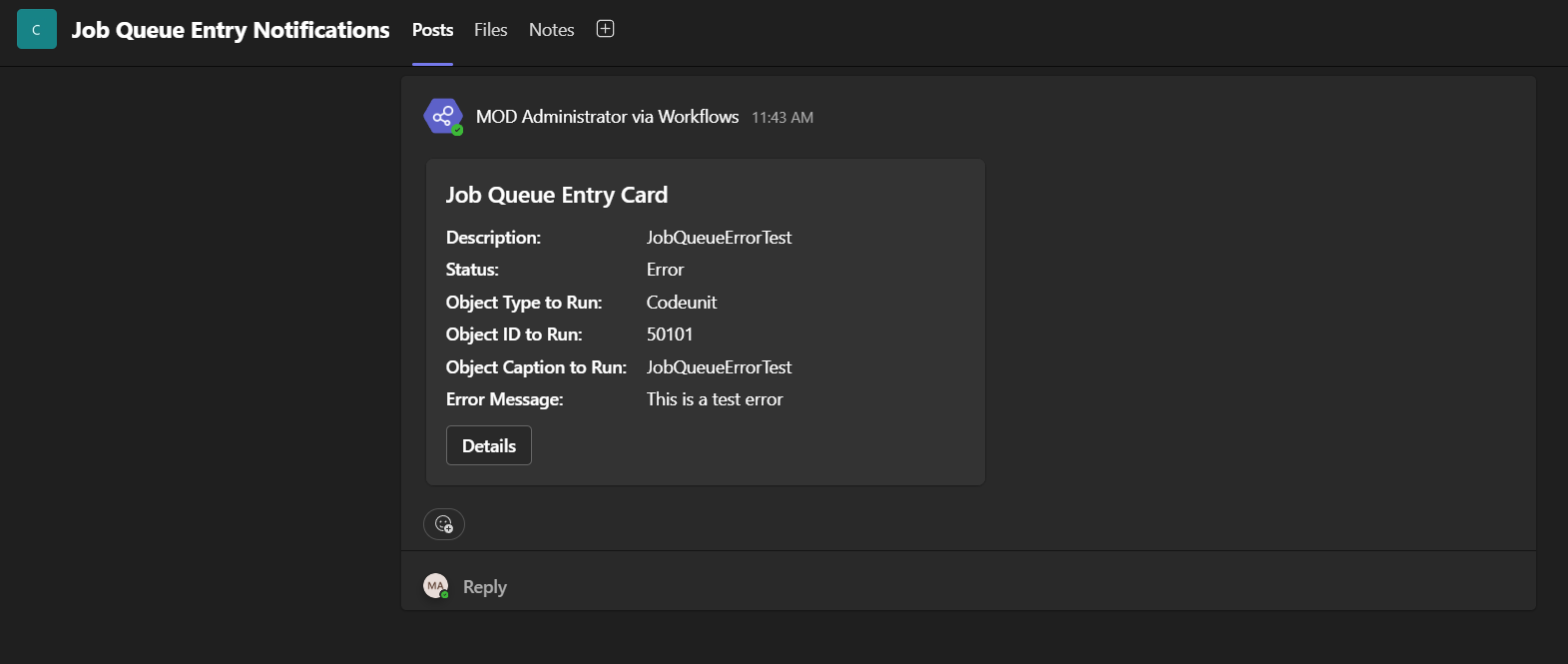The width and height of the screenshot is (1568, 664).
Task: Click the Status: label
Action: tap(472, 270)
